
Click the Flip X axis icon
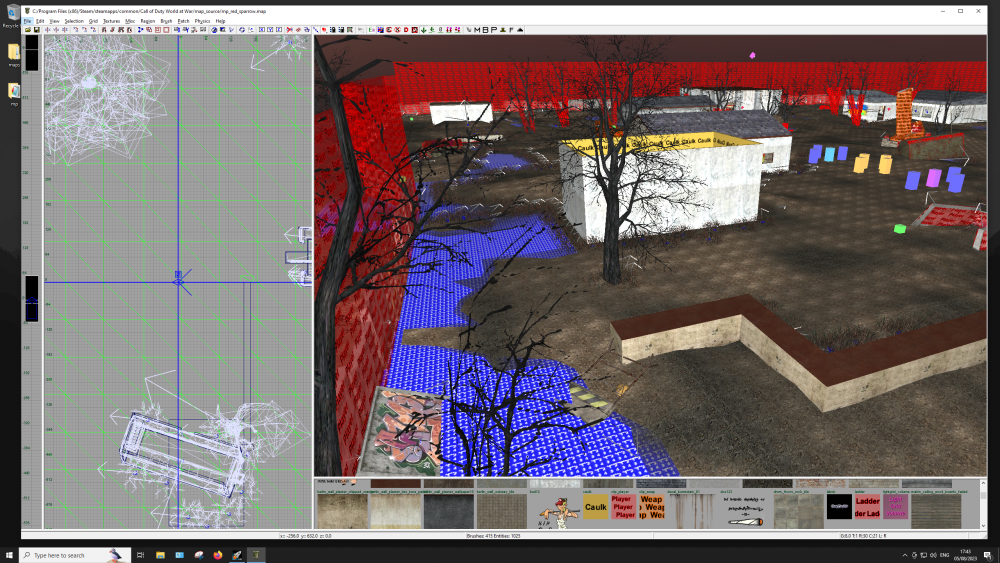click(48, 29)
